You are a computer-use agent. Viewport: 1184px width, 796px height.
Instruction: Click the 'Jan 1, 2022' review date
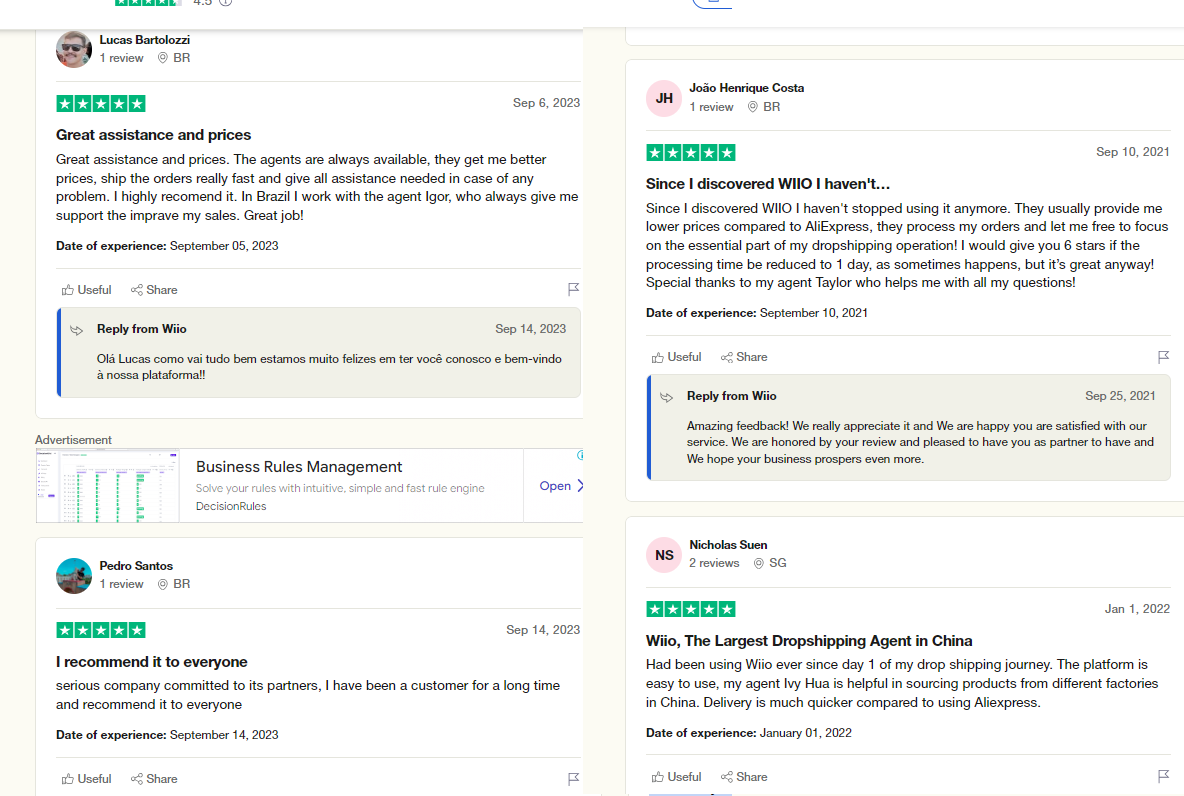point(1137,609)
